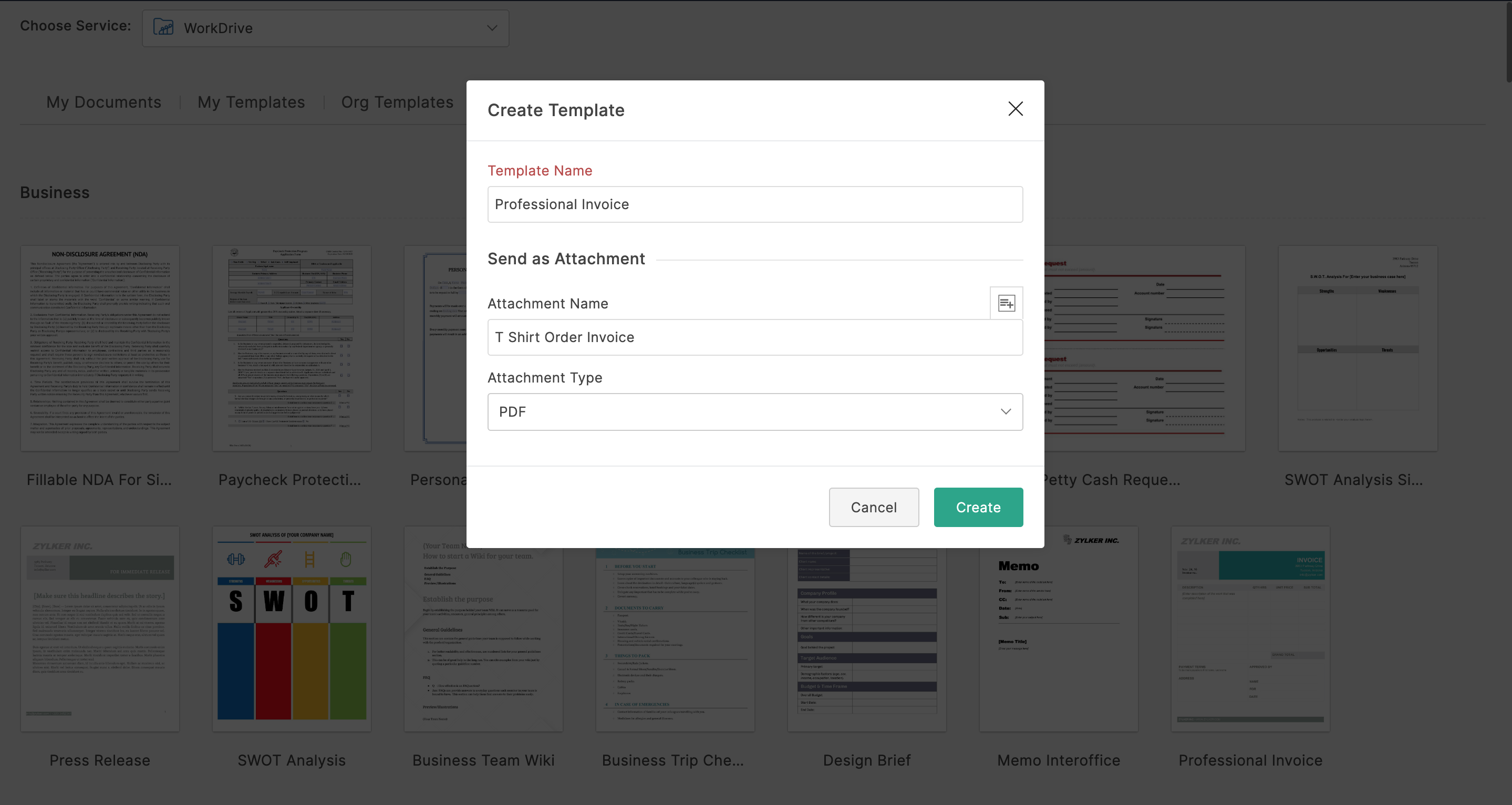Screen dimensions: 1512x805
Task: Expand the Choose Service dropdown chevron
Action: click(x=492, y=28)
